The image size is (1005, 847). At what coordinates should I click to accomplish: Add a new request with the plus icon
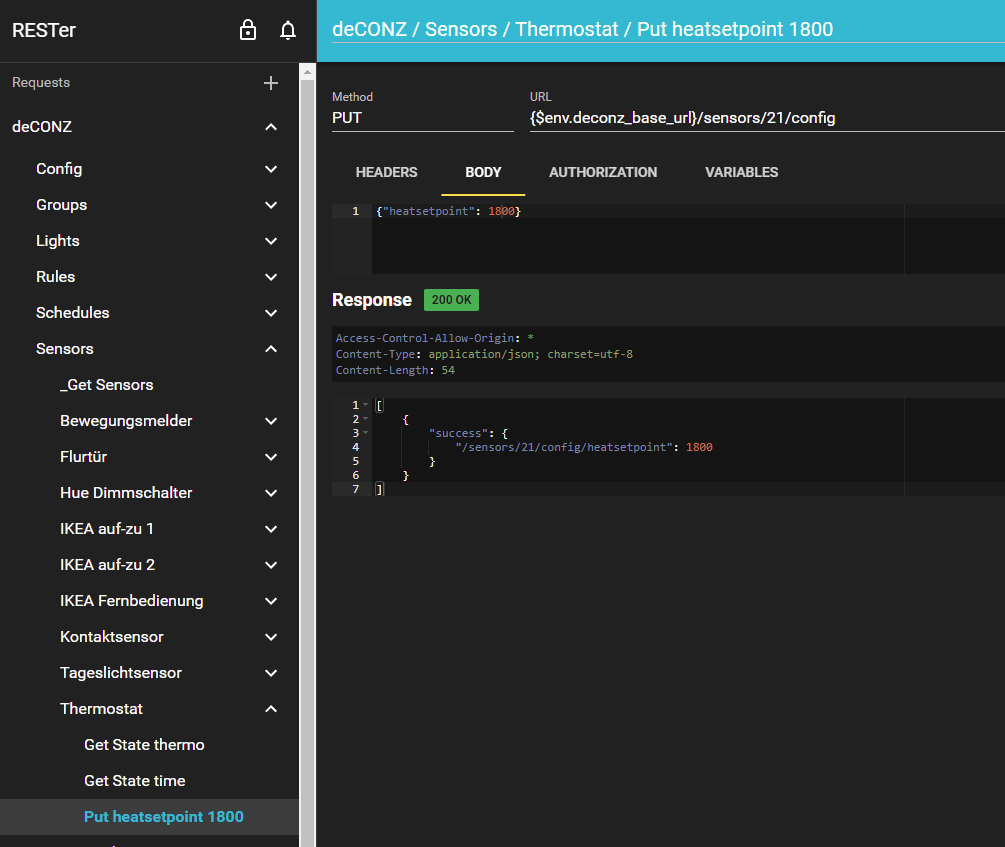[x=270, y=83]
